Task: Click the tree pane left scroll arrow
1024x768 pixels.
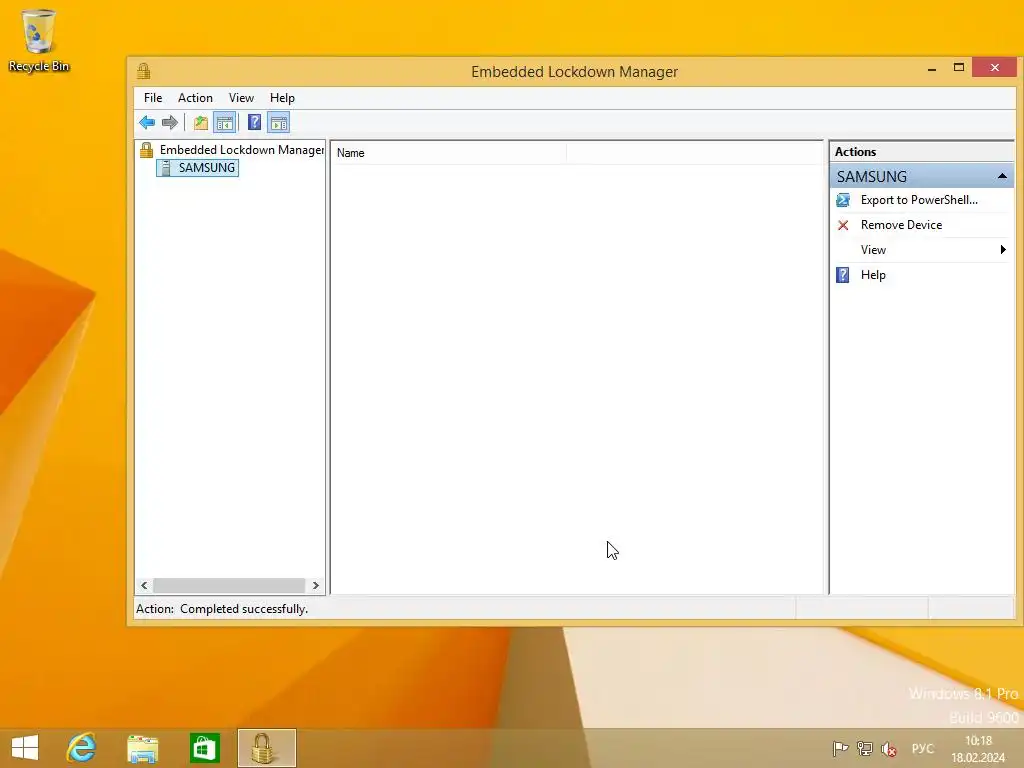Action: pos(144,585)
